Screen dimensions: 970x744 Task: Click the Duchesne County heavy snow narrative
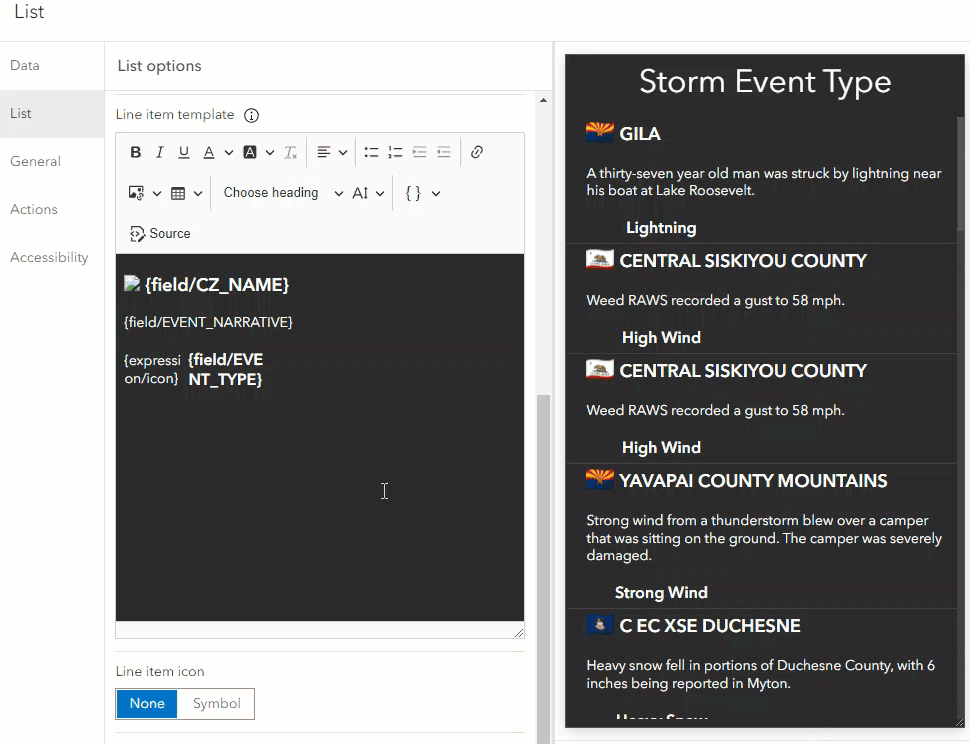point(760,674)
